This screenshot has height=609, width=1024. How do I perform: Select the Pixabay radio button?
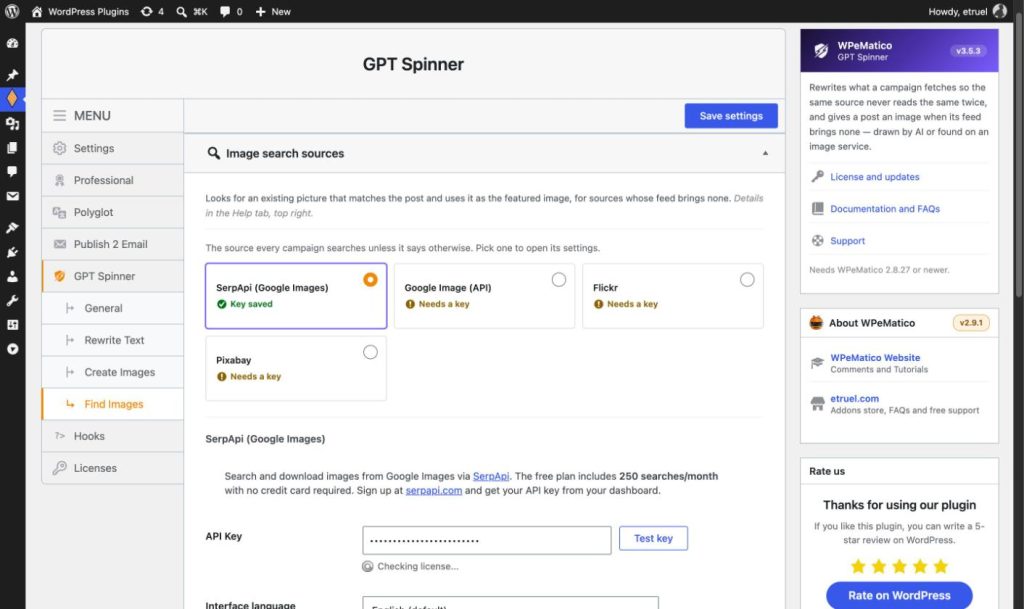tap(370, 352)
